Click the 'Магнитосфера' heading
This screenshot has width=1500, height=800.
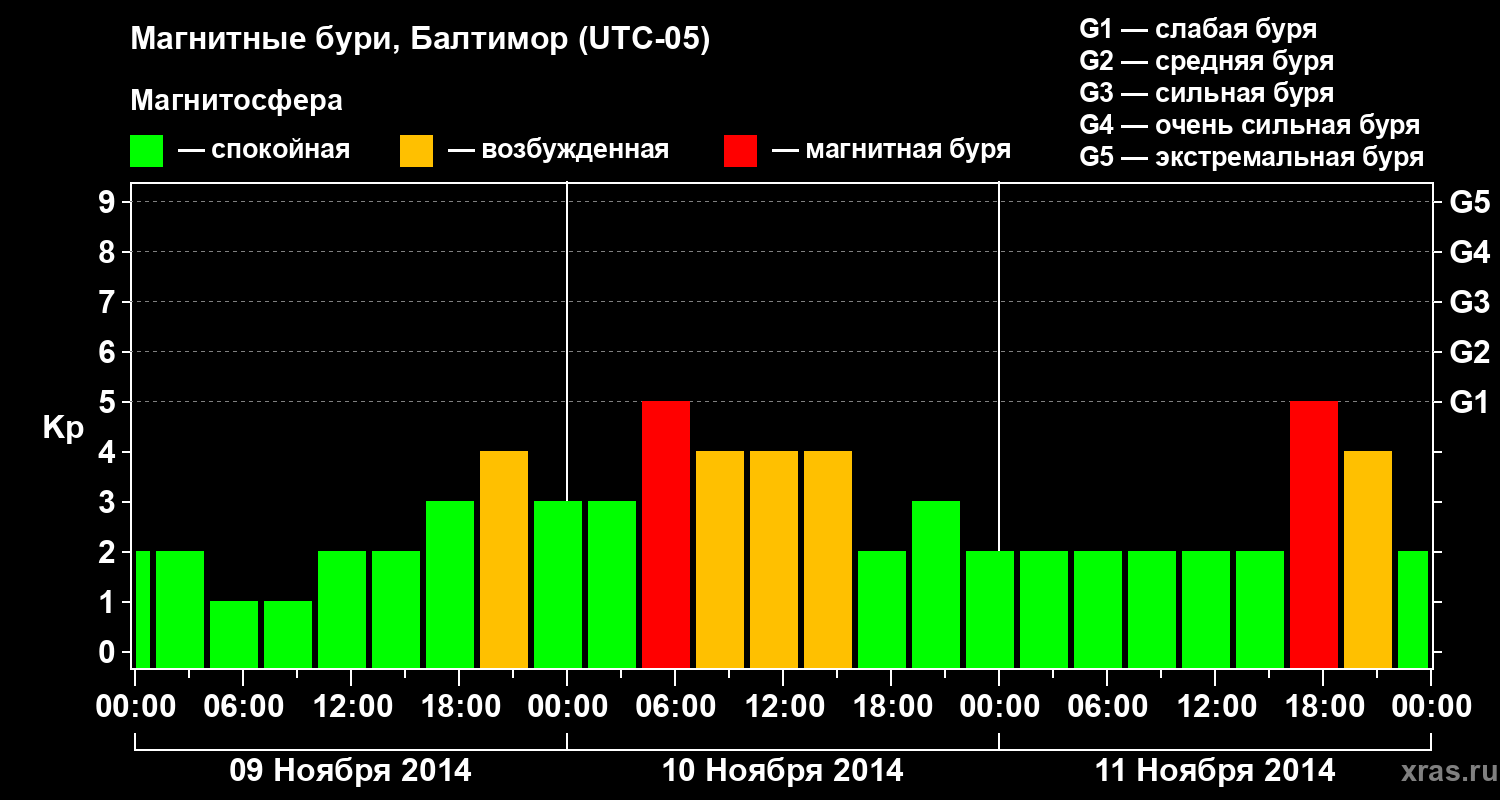tap(237, 101)
